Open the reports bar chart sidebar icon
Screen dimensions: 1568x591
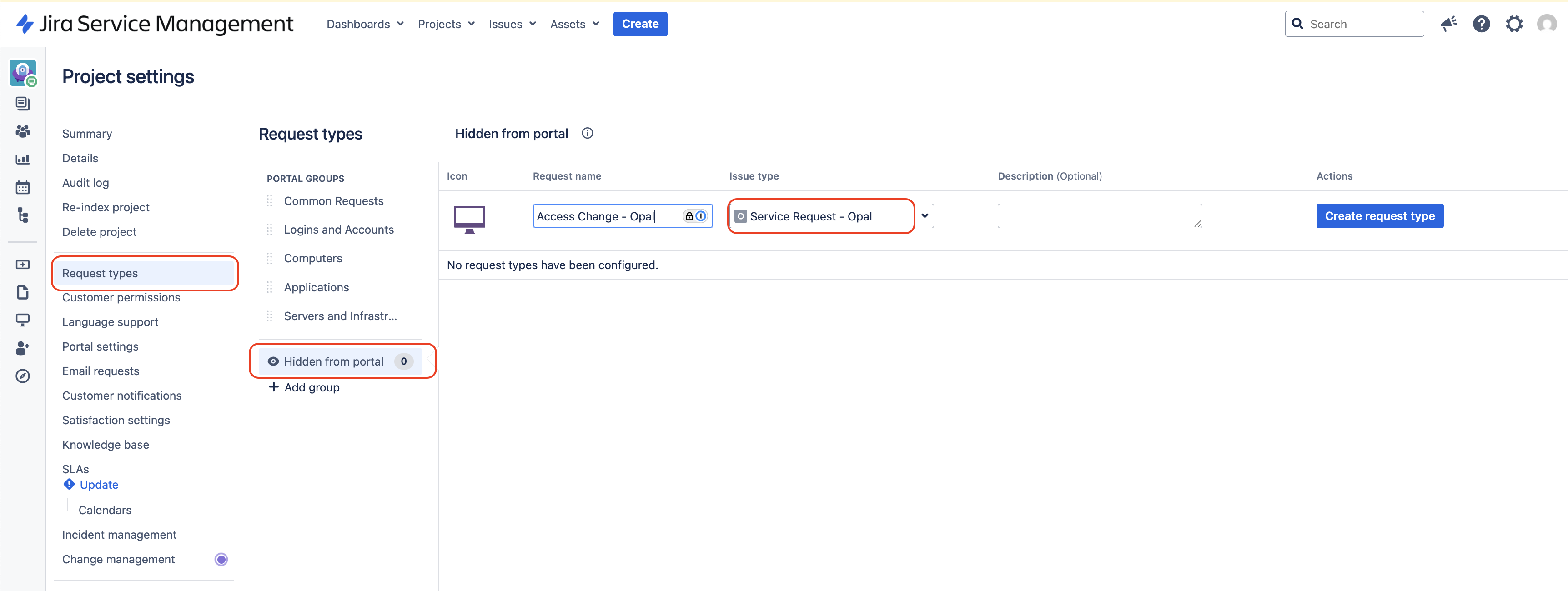23,160
